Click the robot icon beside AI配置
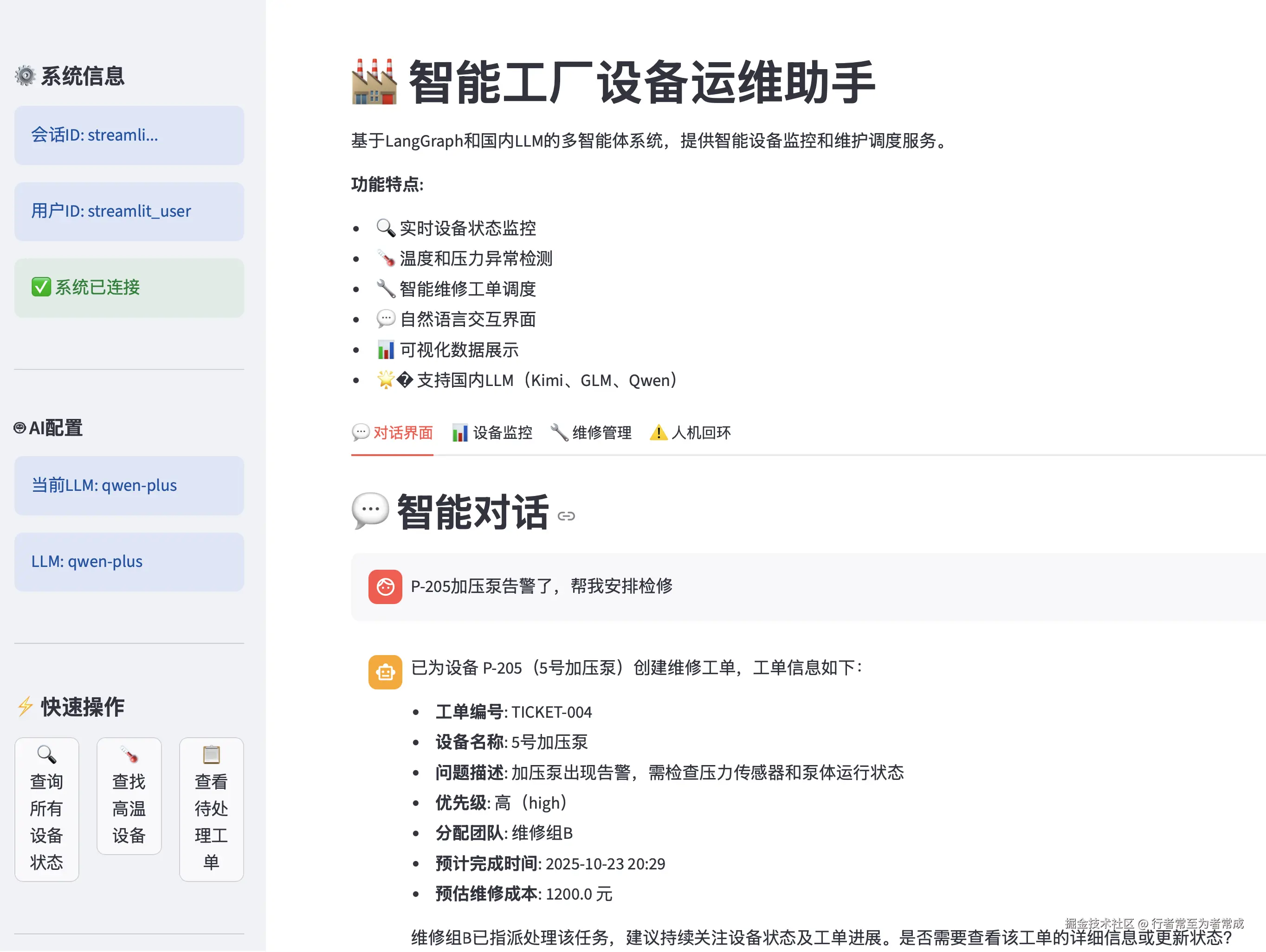Image resolution: width=1266 pixels, height=952 pixels. point(19,428)
